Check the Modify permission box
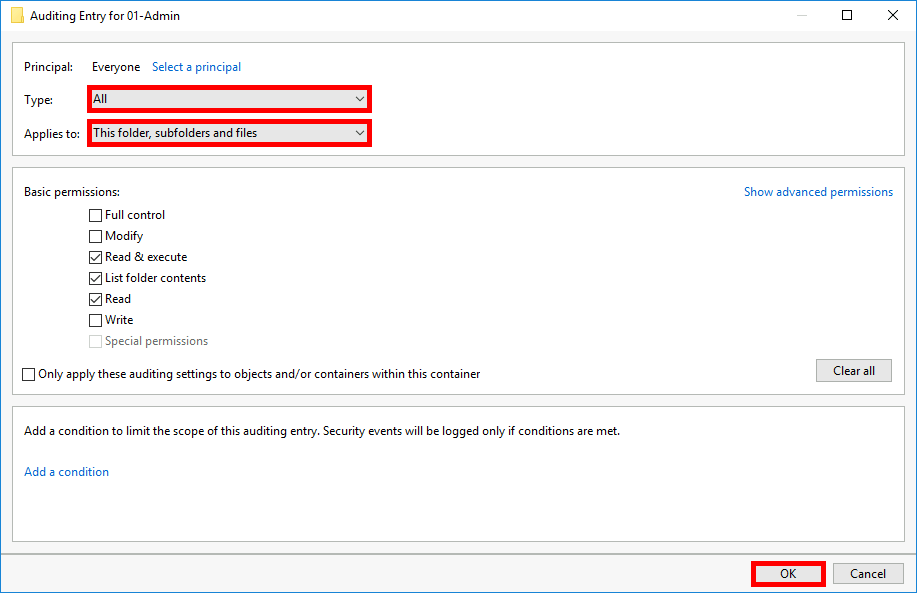Image resolution: width=917 pixels, height=593 pixels. pos(95,235)
